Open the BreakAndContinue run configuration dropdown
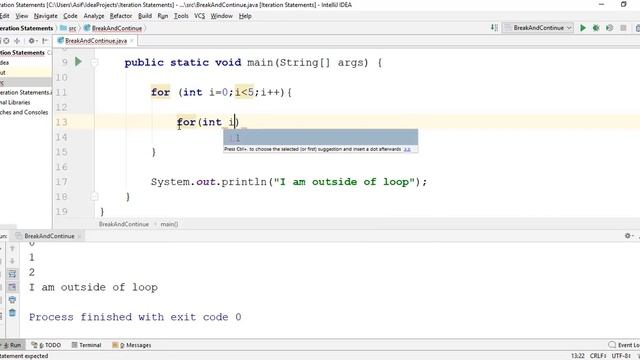This screenshot has width=640, height=360. pyautogui.click(x=538, y=28)
